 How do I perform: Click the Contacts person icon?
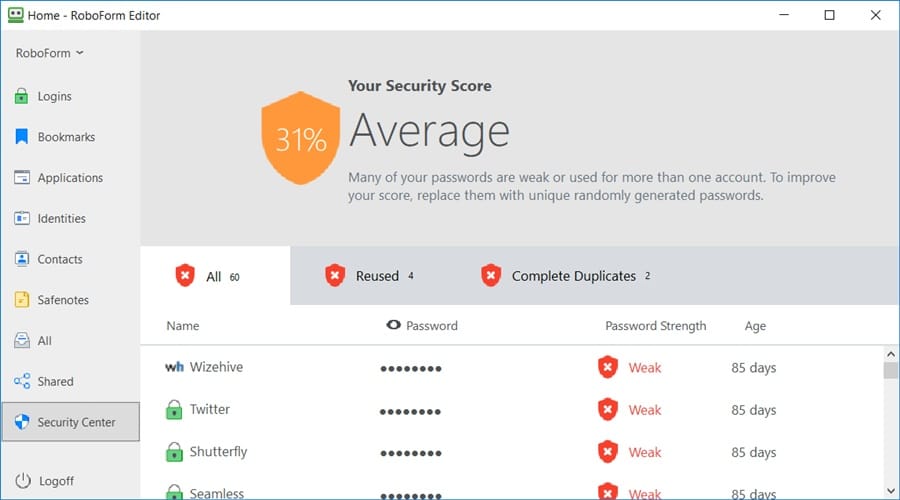(21, 259)
